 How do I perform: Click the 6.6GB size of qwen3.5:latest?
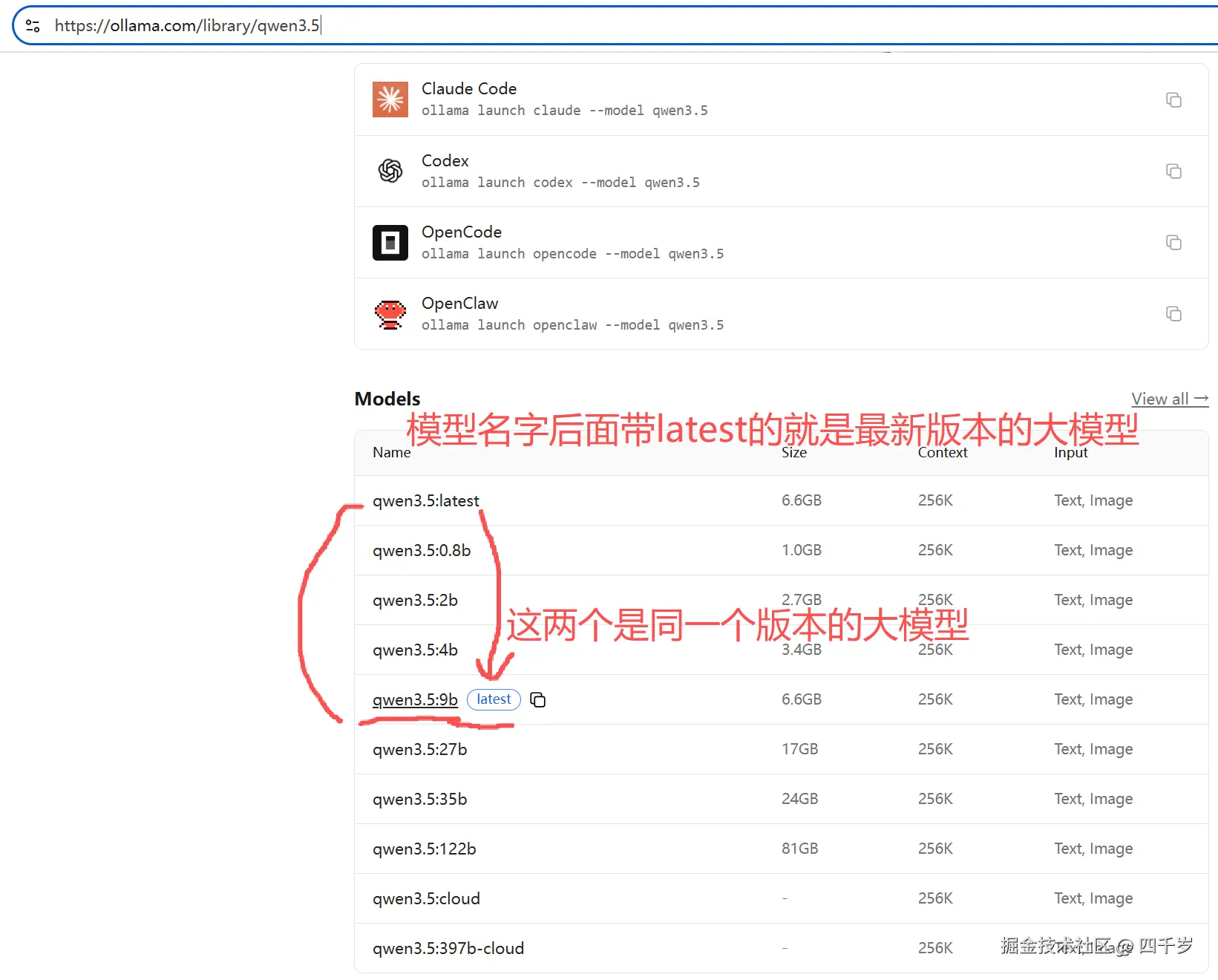tap(802, 500)
